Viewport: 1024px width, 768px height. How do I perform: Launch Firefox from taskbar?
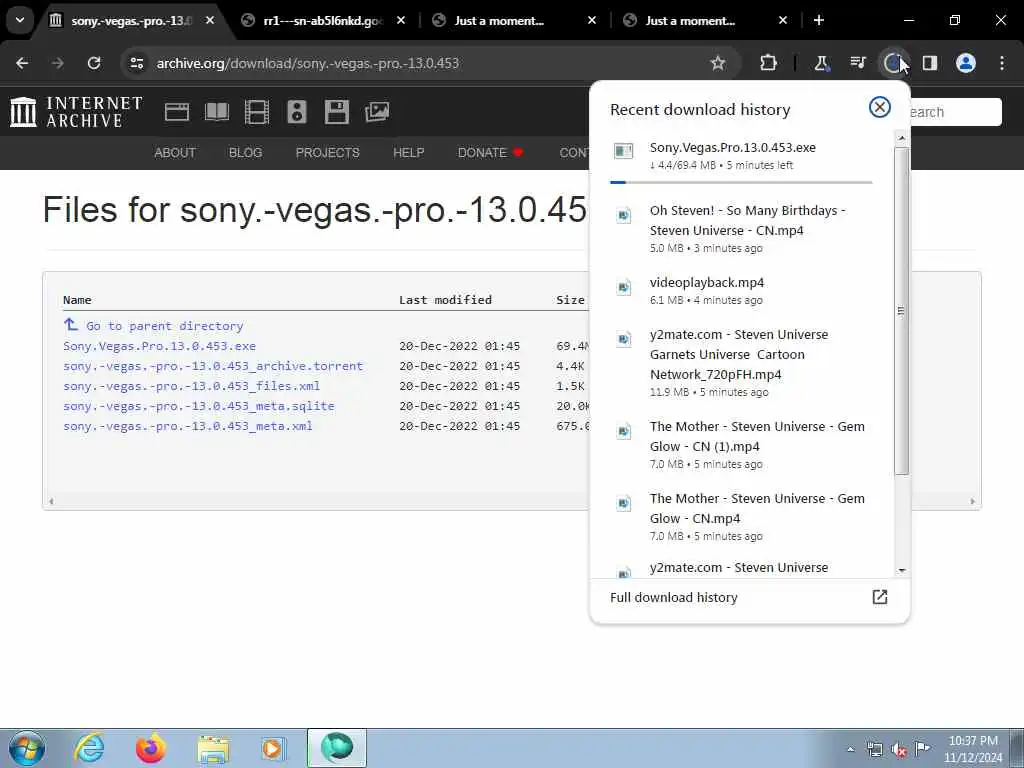[x=150, y=748]
